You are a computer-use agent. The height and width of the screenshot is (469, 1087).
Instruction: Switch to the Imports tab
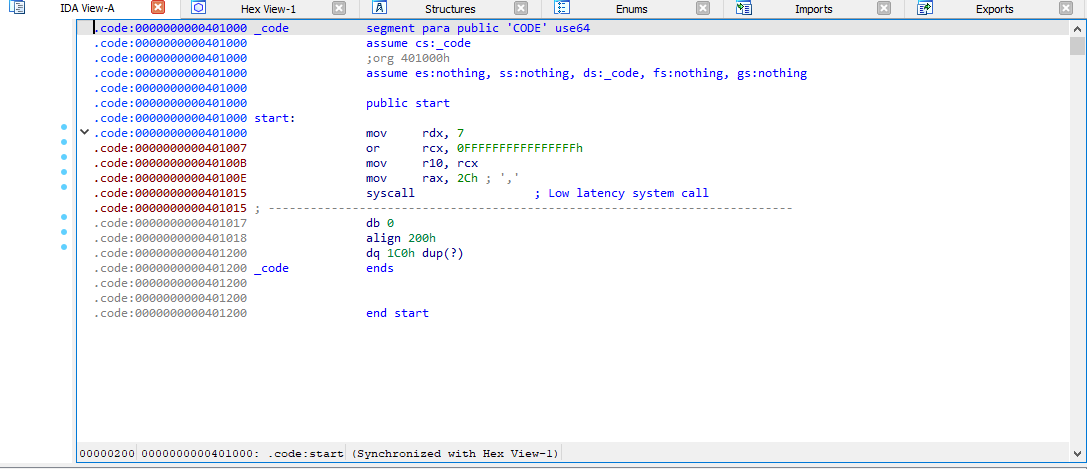813,9
